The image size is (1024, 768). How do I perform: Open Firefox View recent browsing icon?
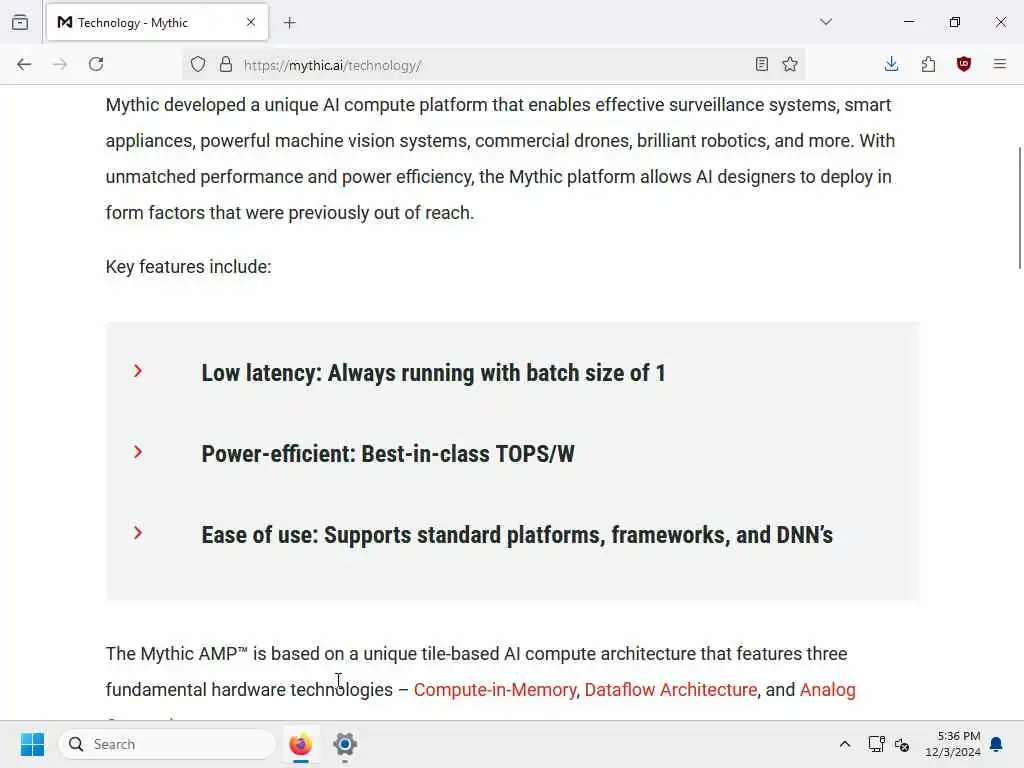20,22
